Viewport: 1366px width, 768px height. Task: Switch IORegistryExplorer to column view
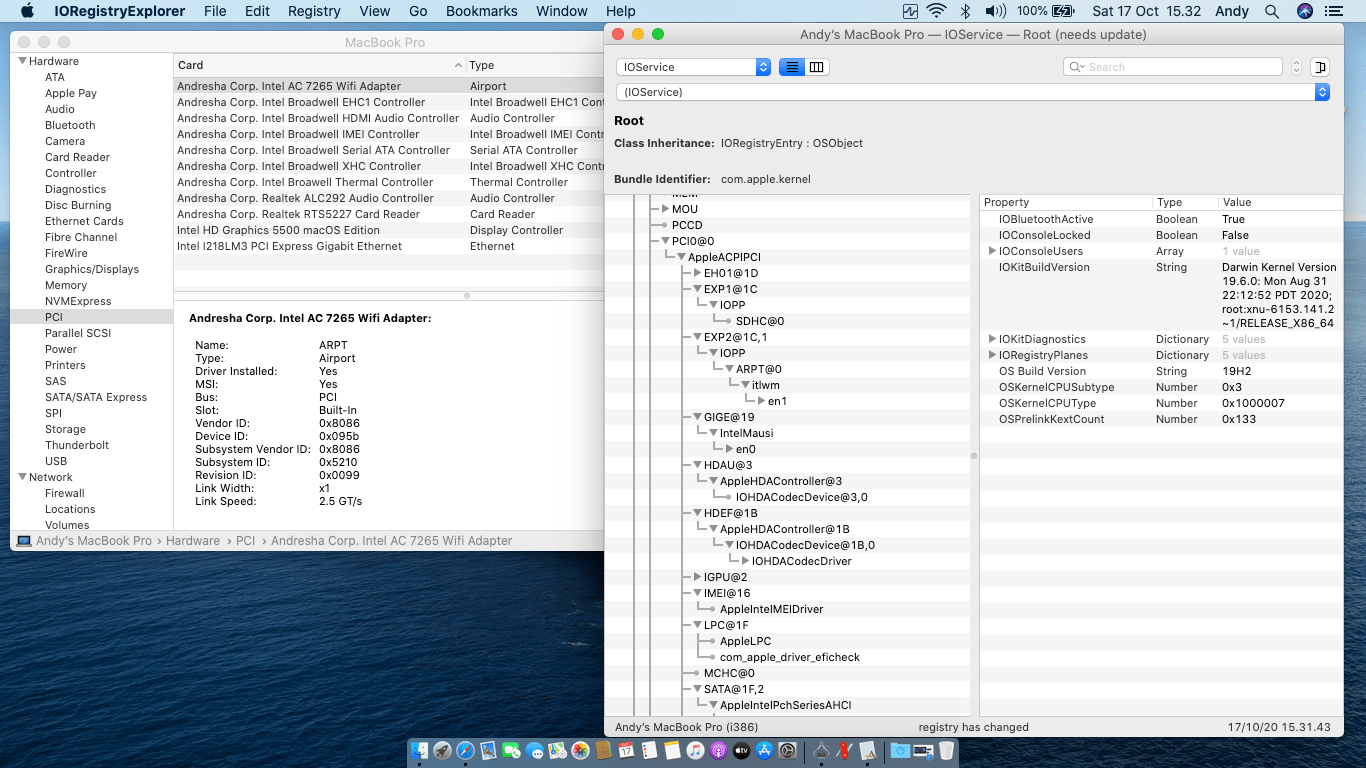click(817, 67)
